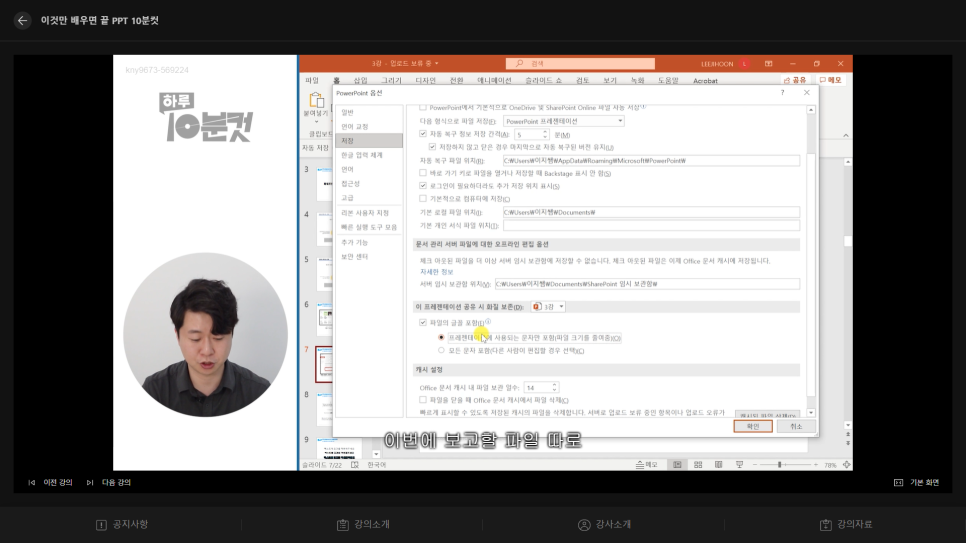Toggle 파일의 글꼴 포함 checkbox
This screenshot has width=966, height=543.
pyautogui.click(x=423, y=322)
